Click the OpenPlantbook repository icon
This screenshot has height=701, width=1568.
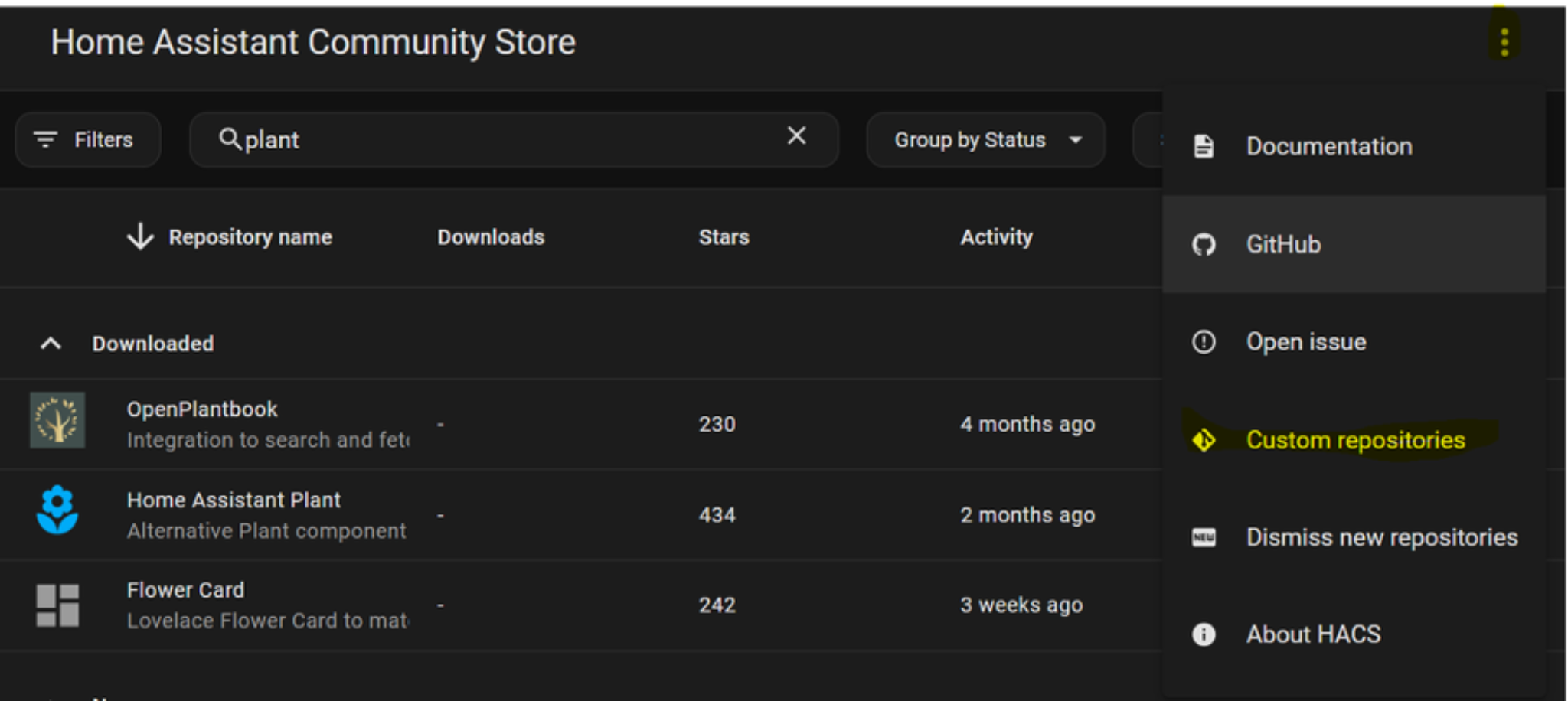pyautogui.click(x=57, y=421)
